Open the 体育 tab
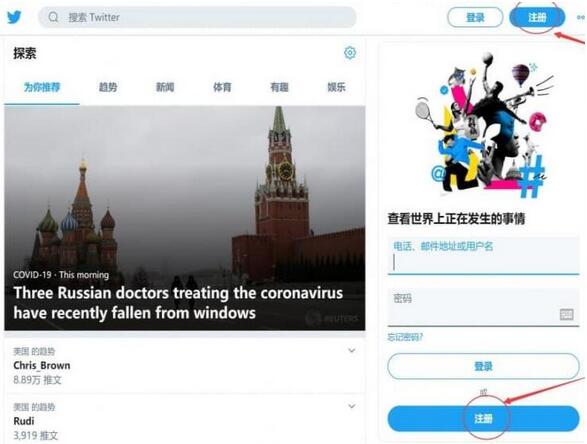587x444 pixels. [222, 87]
